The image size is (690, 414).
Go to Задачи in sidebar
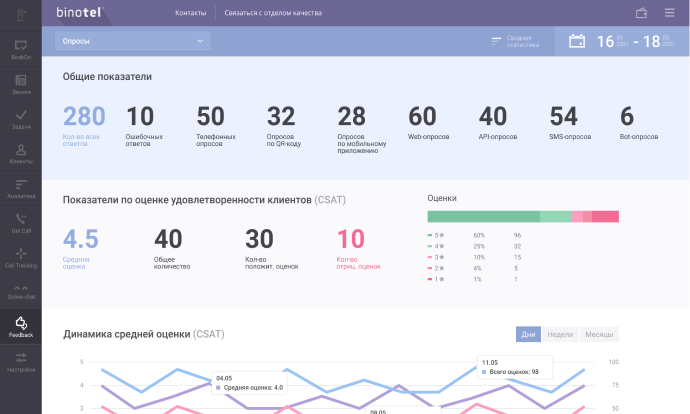coord(20,120)
